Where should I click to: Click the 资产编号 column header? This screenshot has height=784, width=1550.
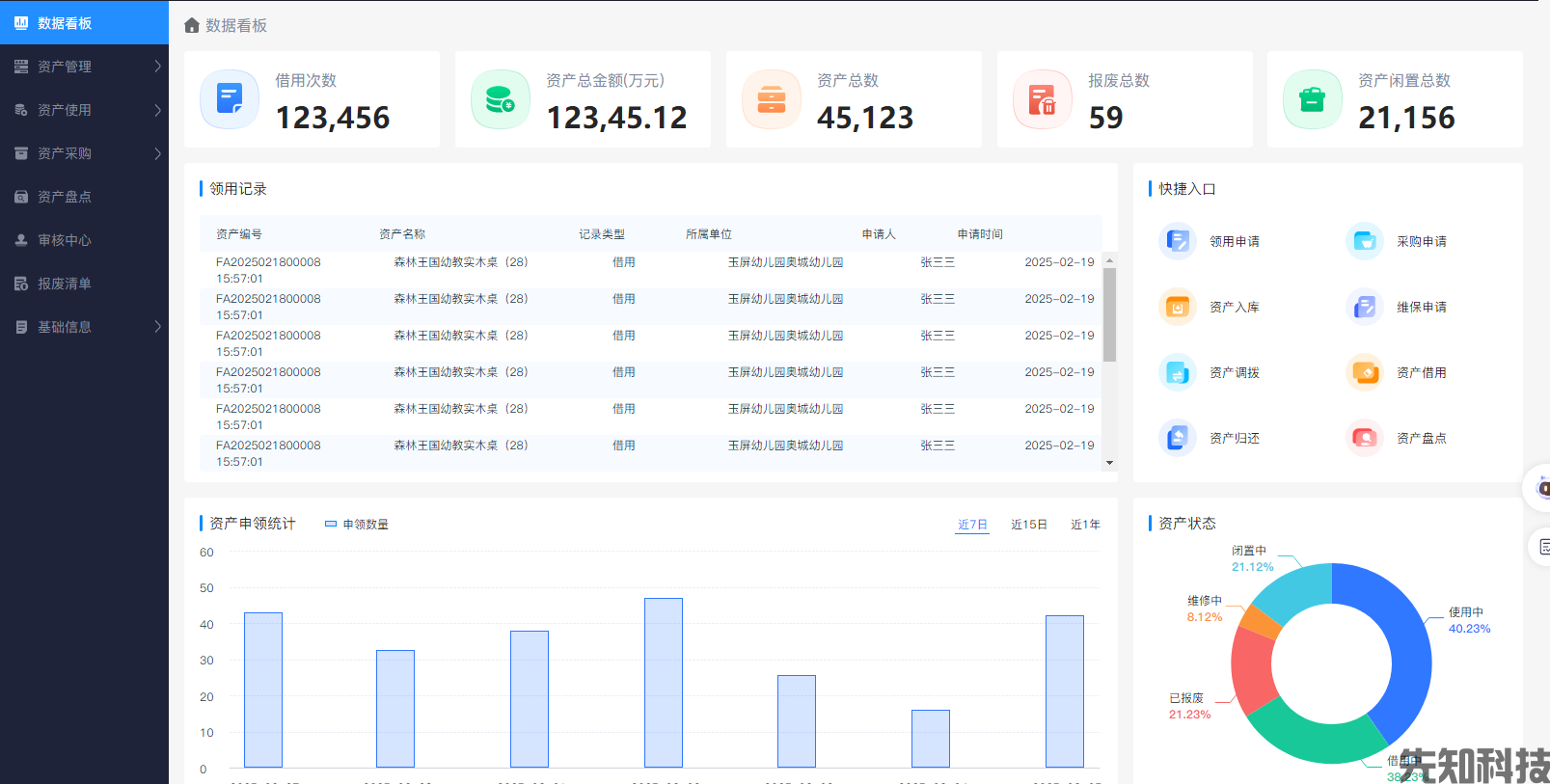(239, 234)
